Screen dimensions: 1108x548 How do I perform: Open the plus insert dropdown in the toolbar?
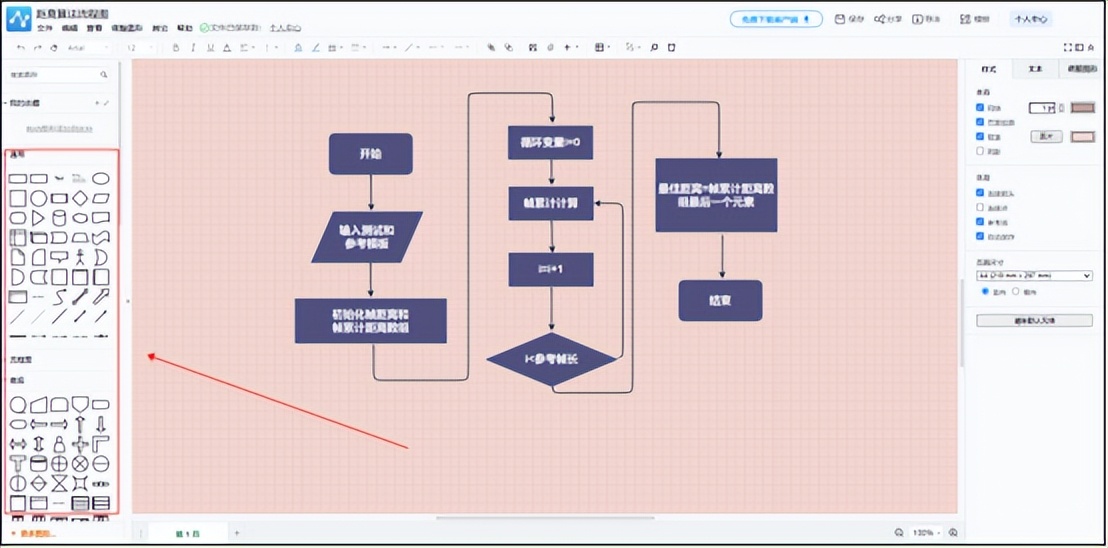(x=571, y=48)
